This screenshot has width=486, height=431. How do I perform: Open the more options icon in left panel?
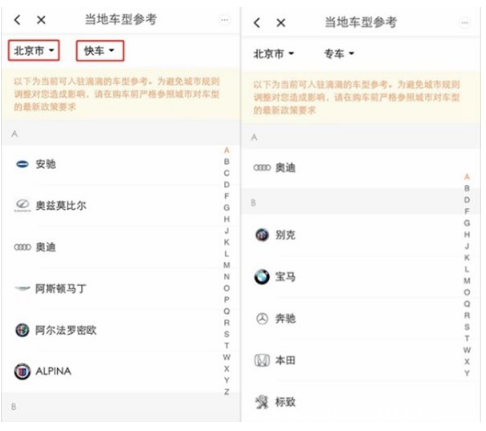[225, 20]
